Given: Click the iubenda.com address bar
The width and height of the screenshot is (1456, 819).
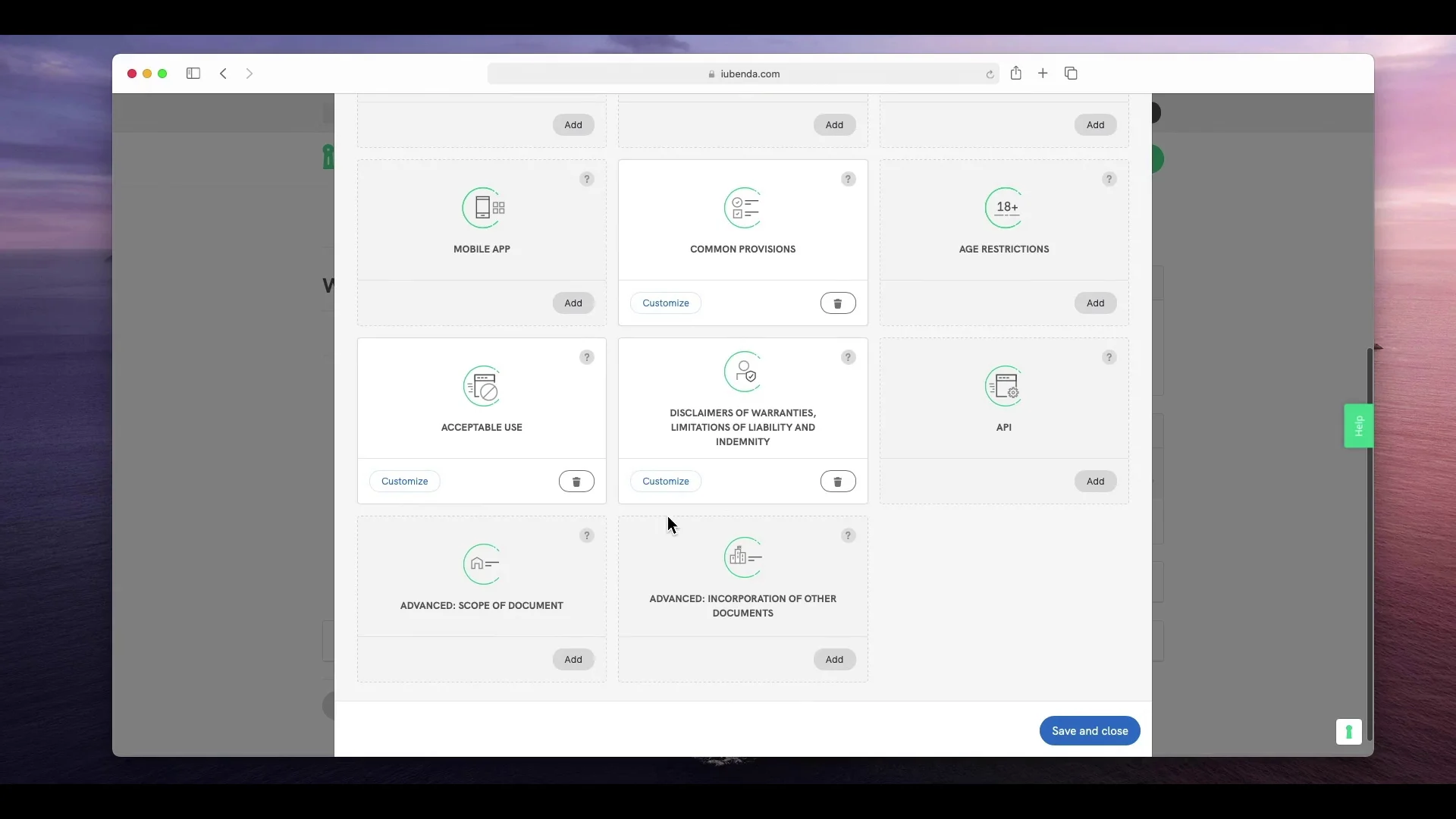Looking at the screenshot, I should [x=743, y=74].
